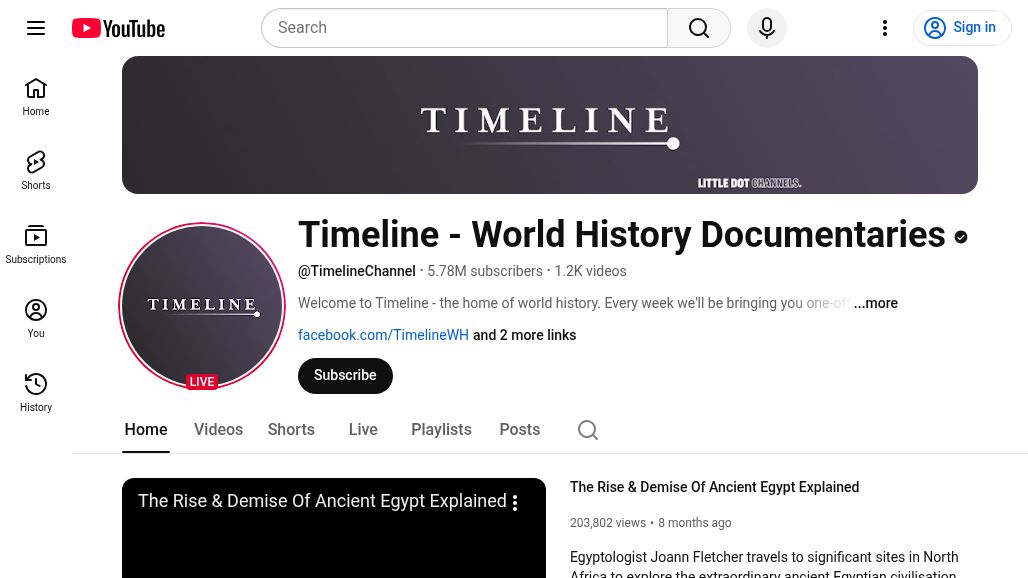Switch to the Videos tab
The image size is (1028, 578).
218,429
